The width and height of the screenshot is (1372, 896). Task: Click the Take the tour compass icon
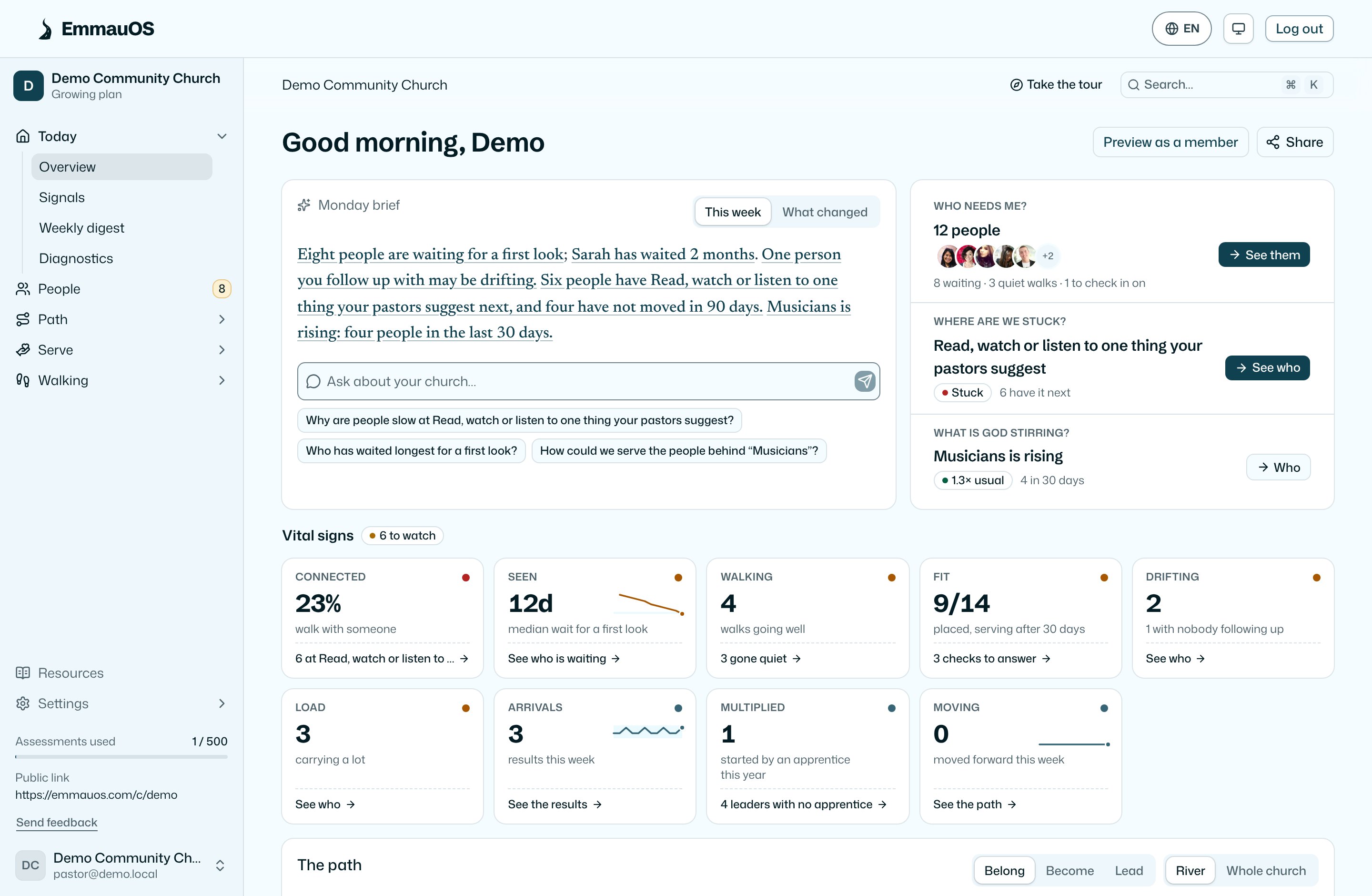point(1016,85)
